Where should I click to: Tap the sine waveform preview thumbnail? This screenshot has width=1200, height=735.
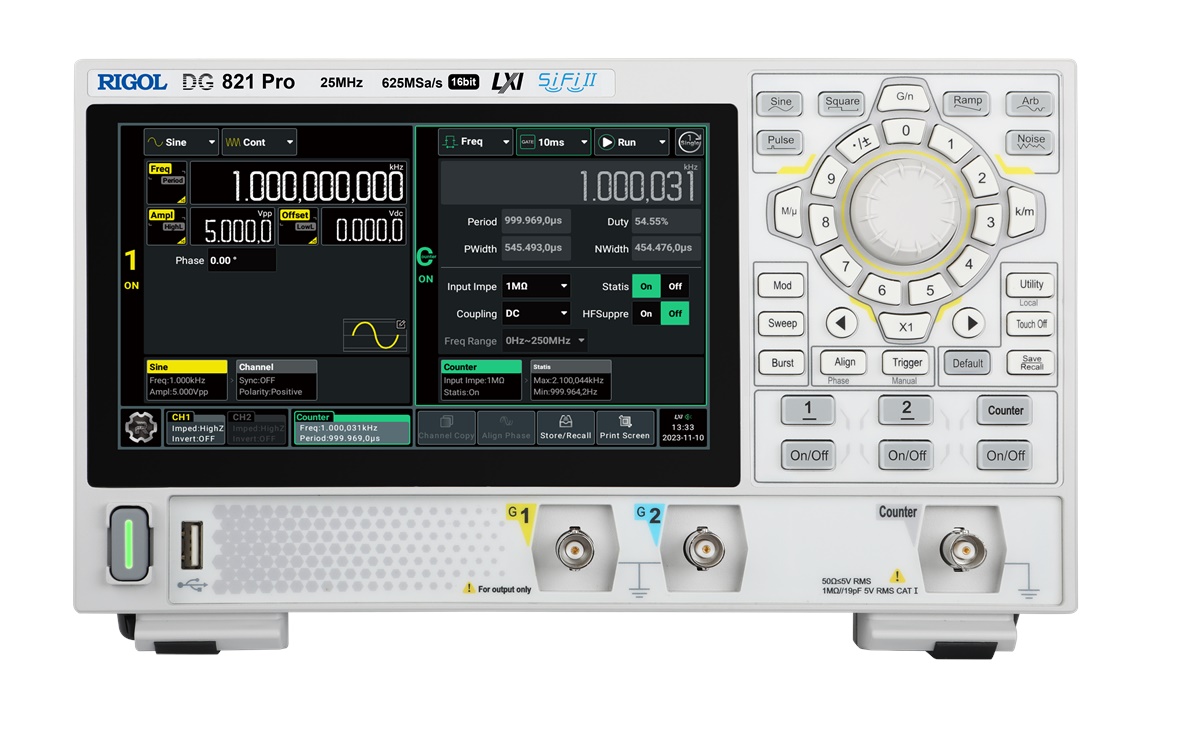375,335
